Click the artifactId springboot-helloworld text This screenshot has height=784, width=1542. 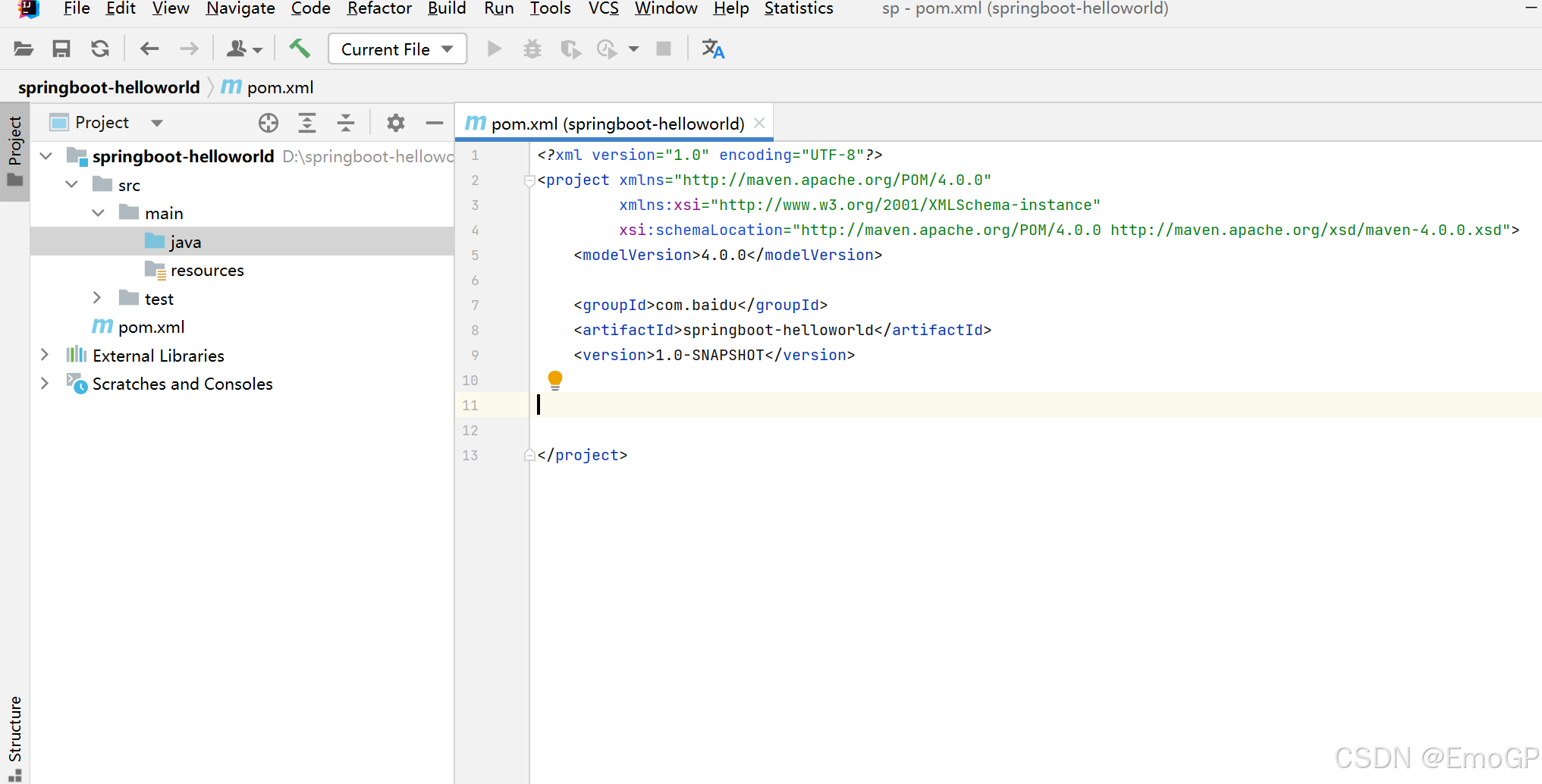tap(778, 330)
